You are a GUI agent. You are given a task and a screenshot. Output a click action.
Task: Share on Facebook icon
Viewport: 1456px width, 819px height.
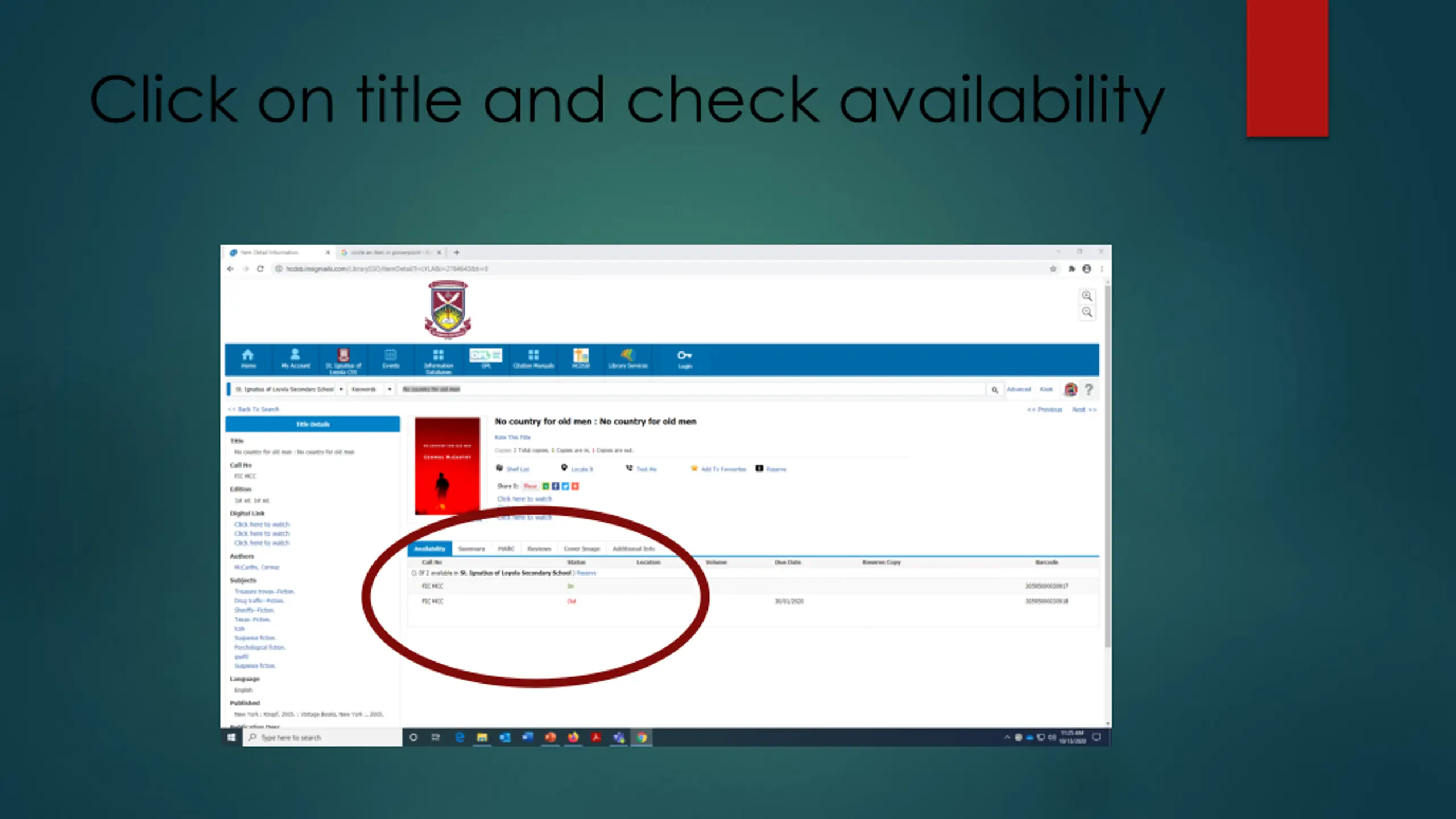pos(556,486)
